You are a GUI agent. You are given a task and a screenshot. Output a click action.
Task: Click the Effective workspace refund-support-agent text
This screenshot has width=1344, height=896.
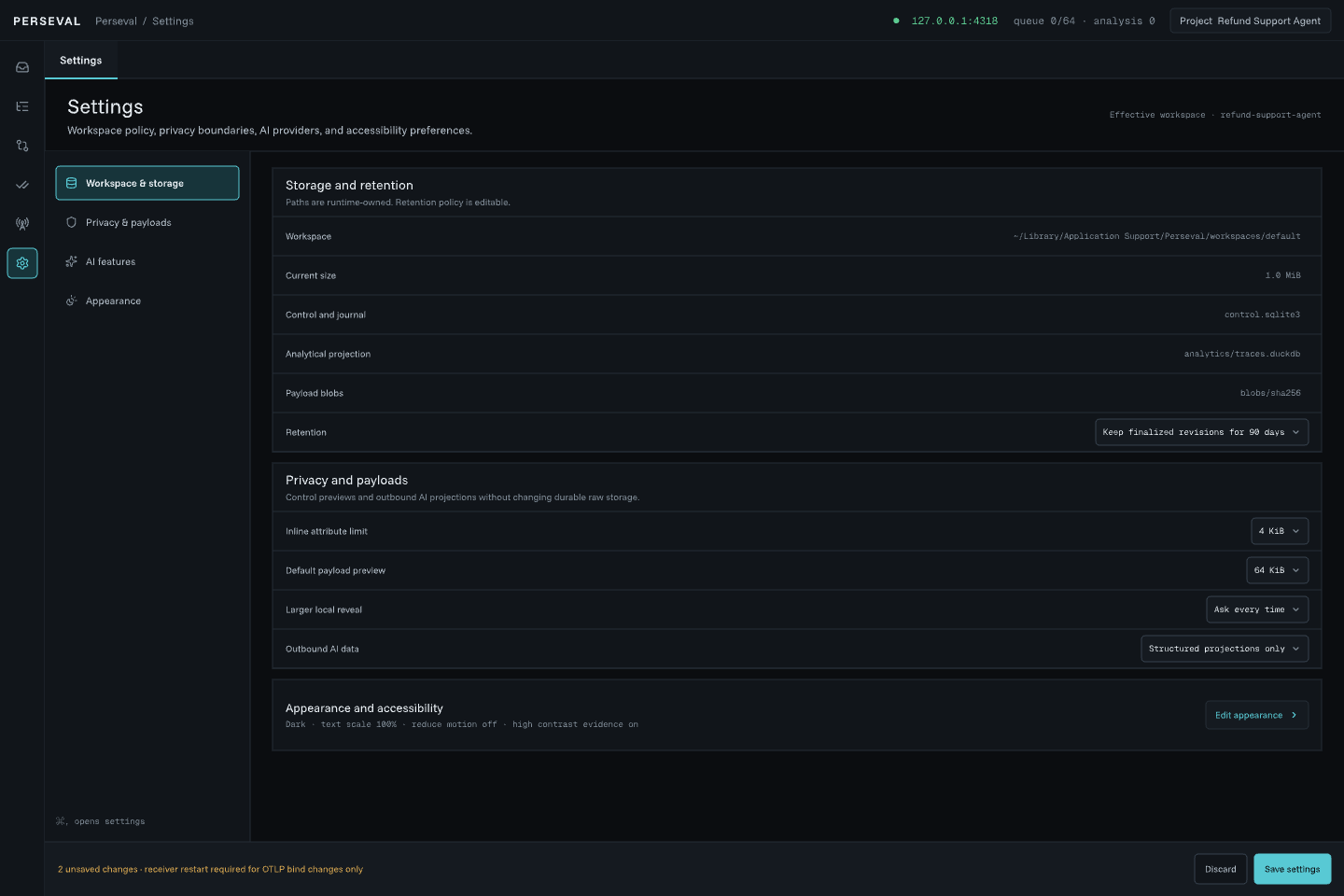pos(1215,115)
